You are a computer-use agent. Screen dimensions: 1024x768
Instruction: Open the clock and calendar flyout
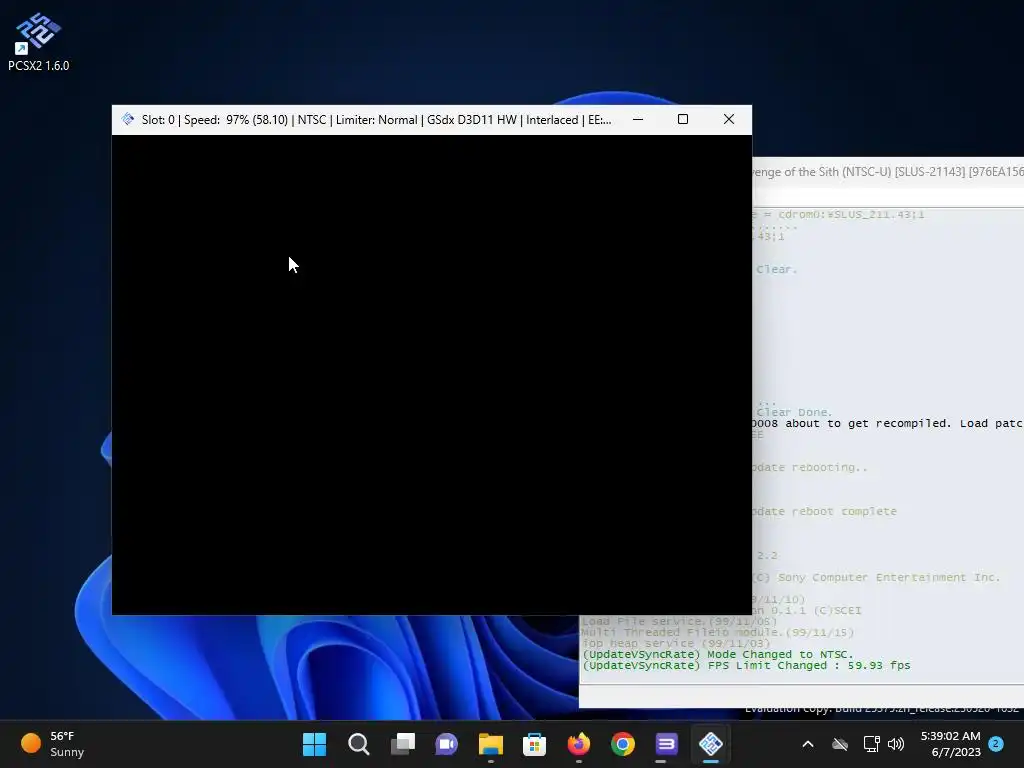click(951, 744)
